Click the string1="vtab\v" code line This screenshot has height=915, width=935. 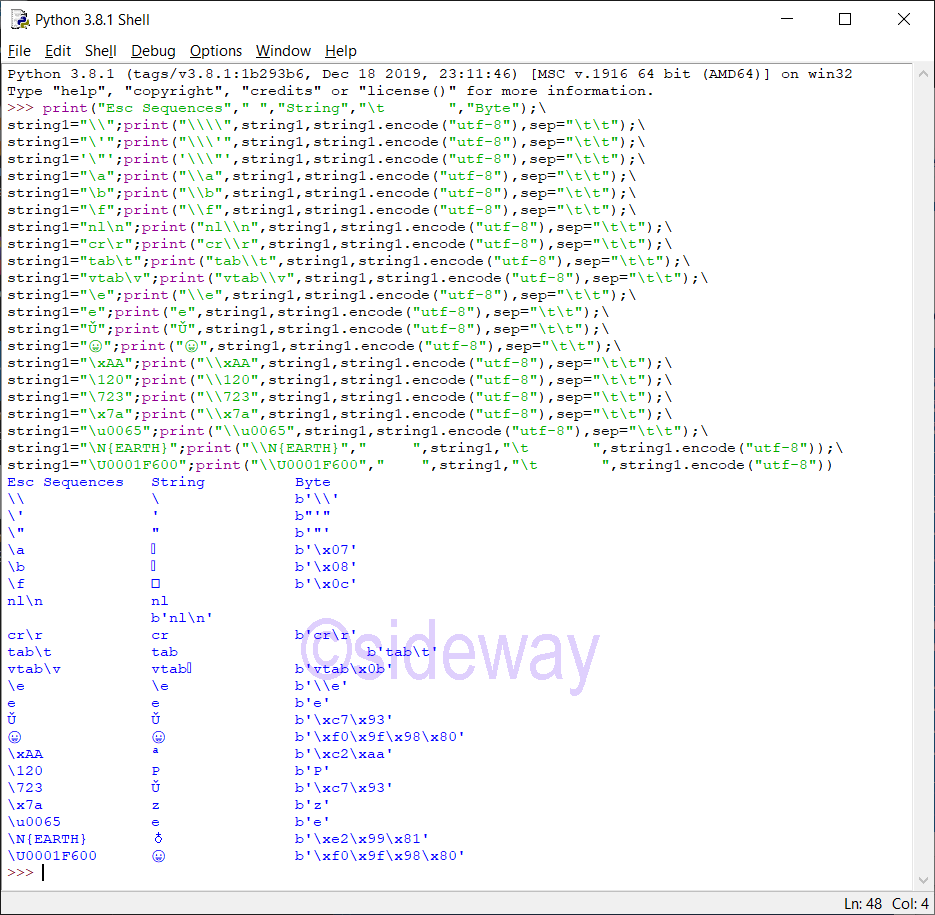358,278
